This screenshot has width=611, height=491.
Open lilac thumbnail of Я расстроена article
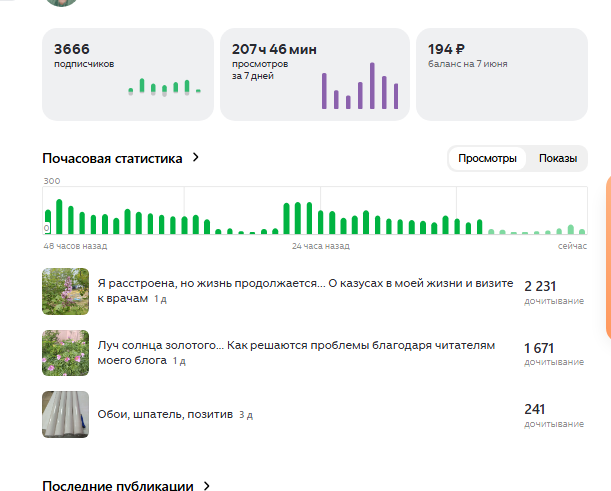(65, 291)
